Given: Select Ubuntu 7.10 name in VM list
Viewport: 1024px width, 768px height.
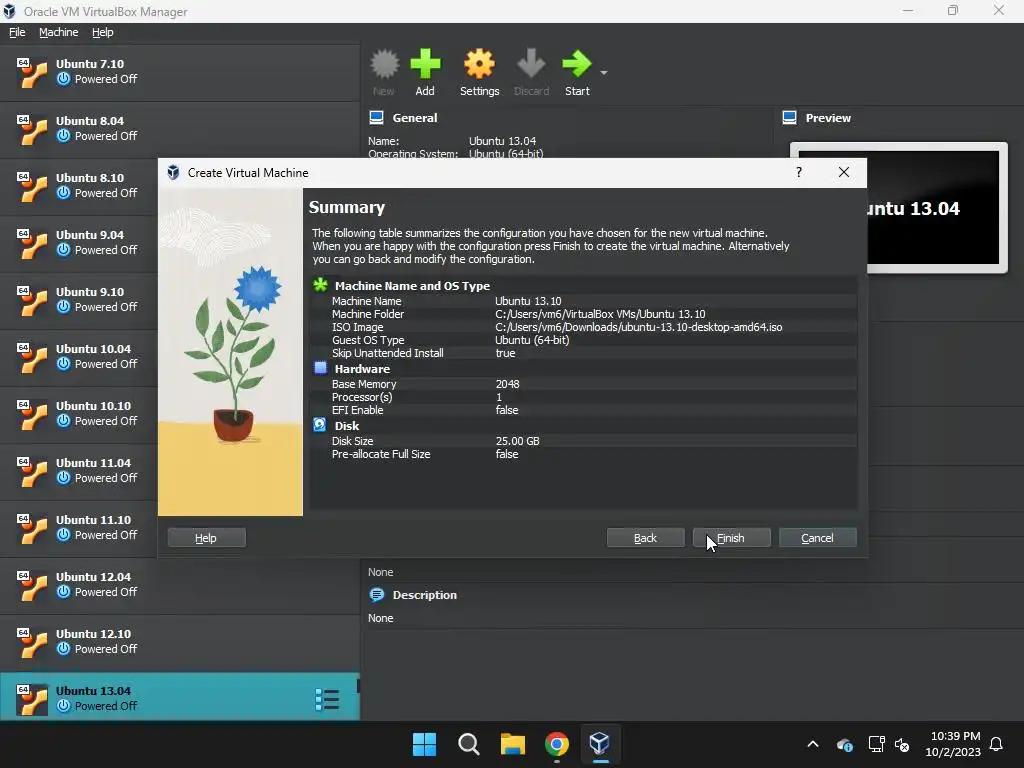Looking at the screenshot, I should pos(89,64).
